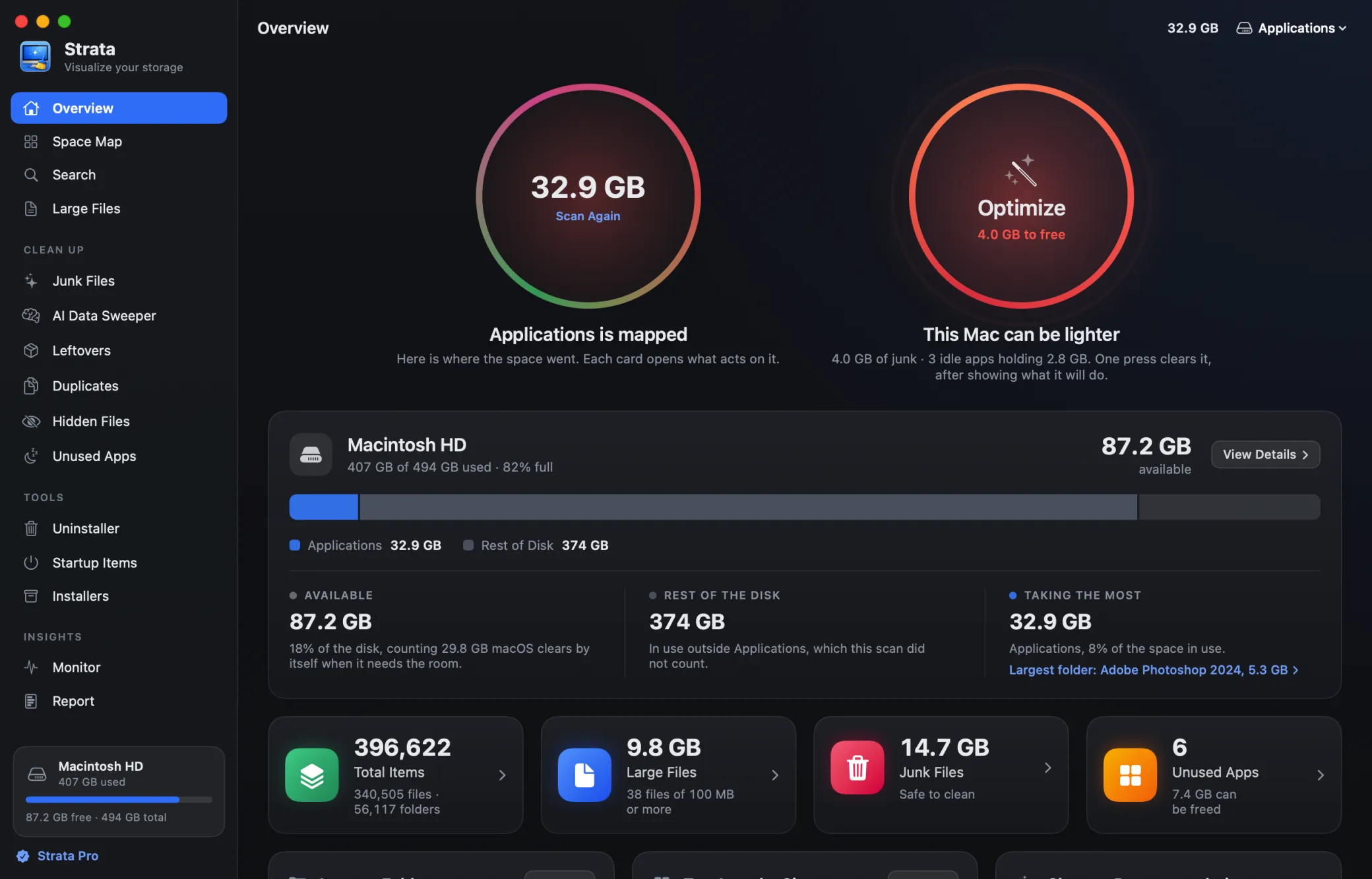Image resolution: width=1372 pixels, height=879 pixels.
Task: Click the Strata Pro verified badge icon
Action: [23, 856]
